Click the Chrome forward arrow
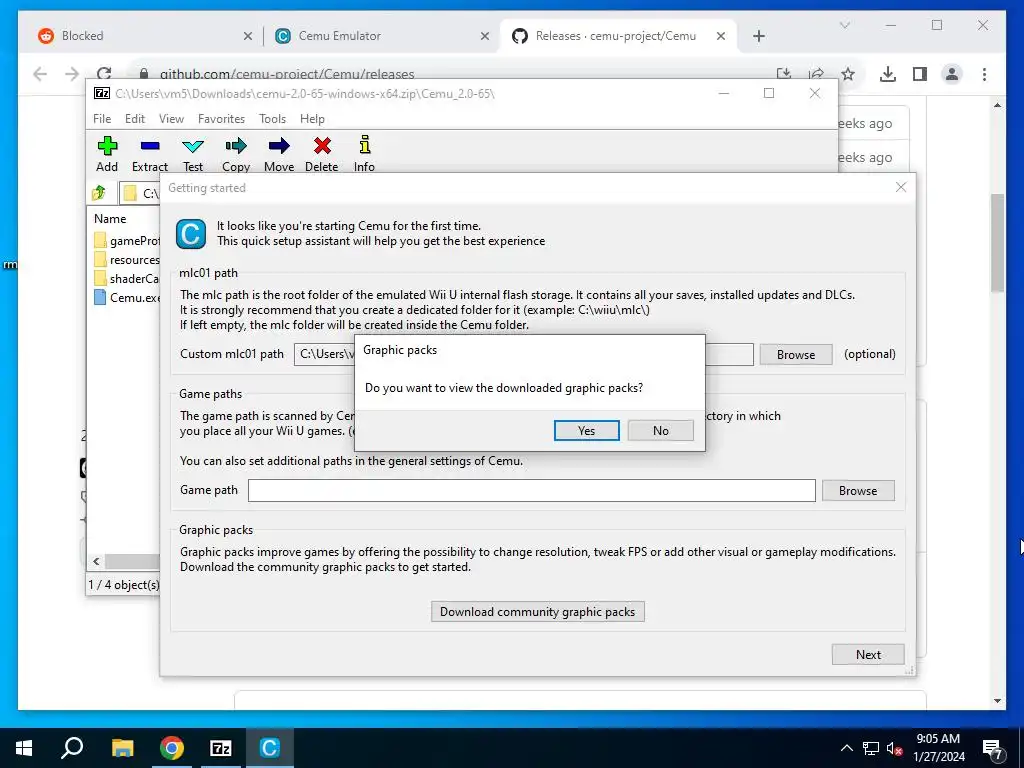 click(x=72, y=74)
